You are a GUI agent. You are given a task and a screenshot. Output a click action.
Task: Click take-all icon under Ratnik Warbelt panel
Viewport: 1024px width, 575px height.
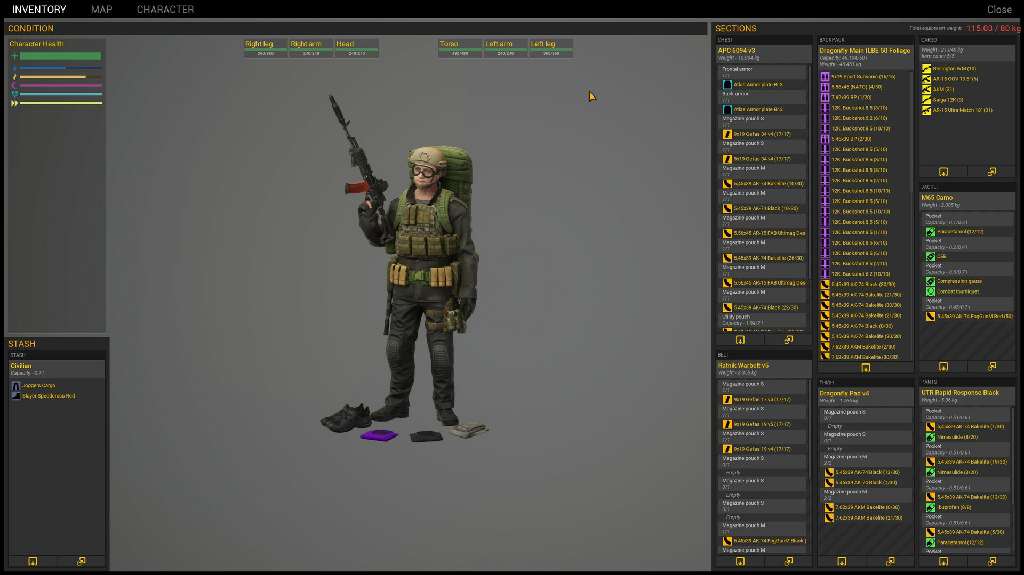pos(740,561)
